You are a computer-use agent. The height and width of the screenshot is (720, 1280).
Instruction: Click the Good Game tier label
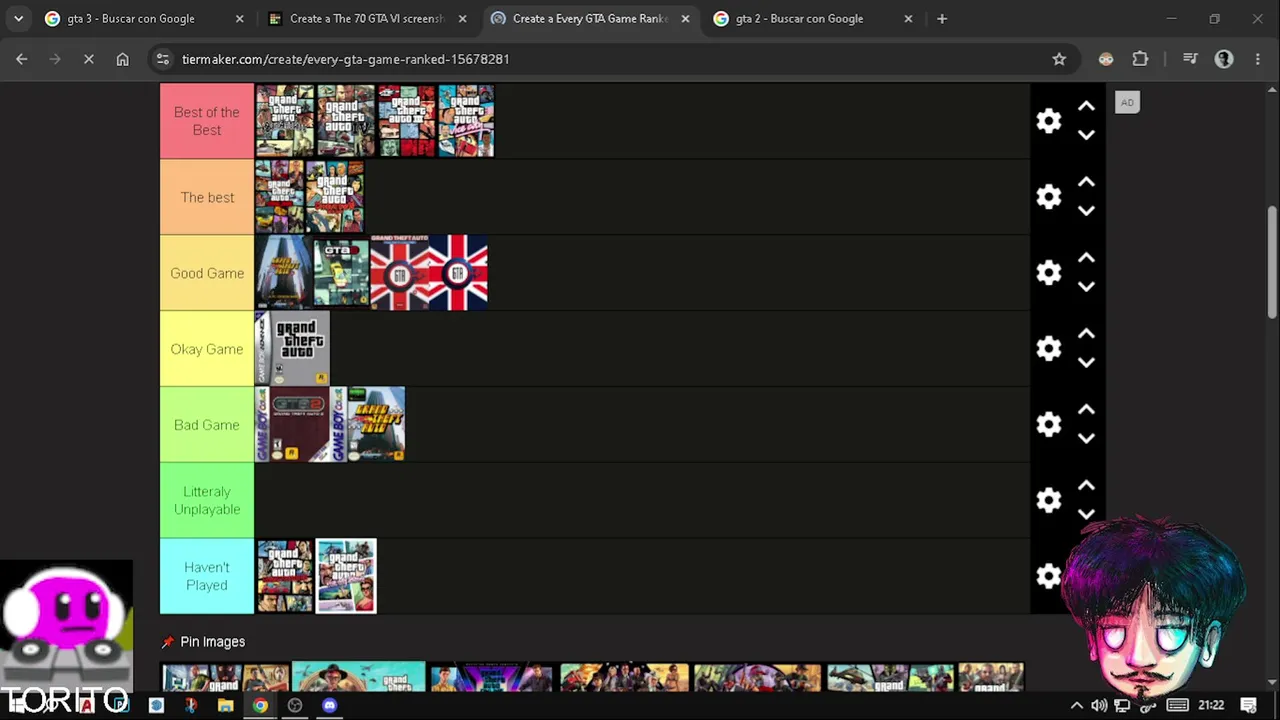point(207,273)
